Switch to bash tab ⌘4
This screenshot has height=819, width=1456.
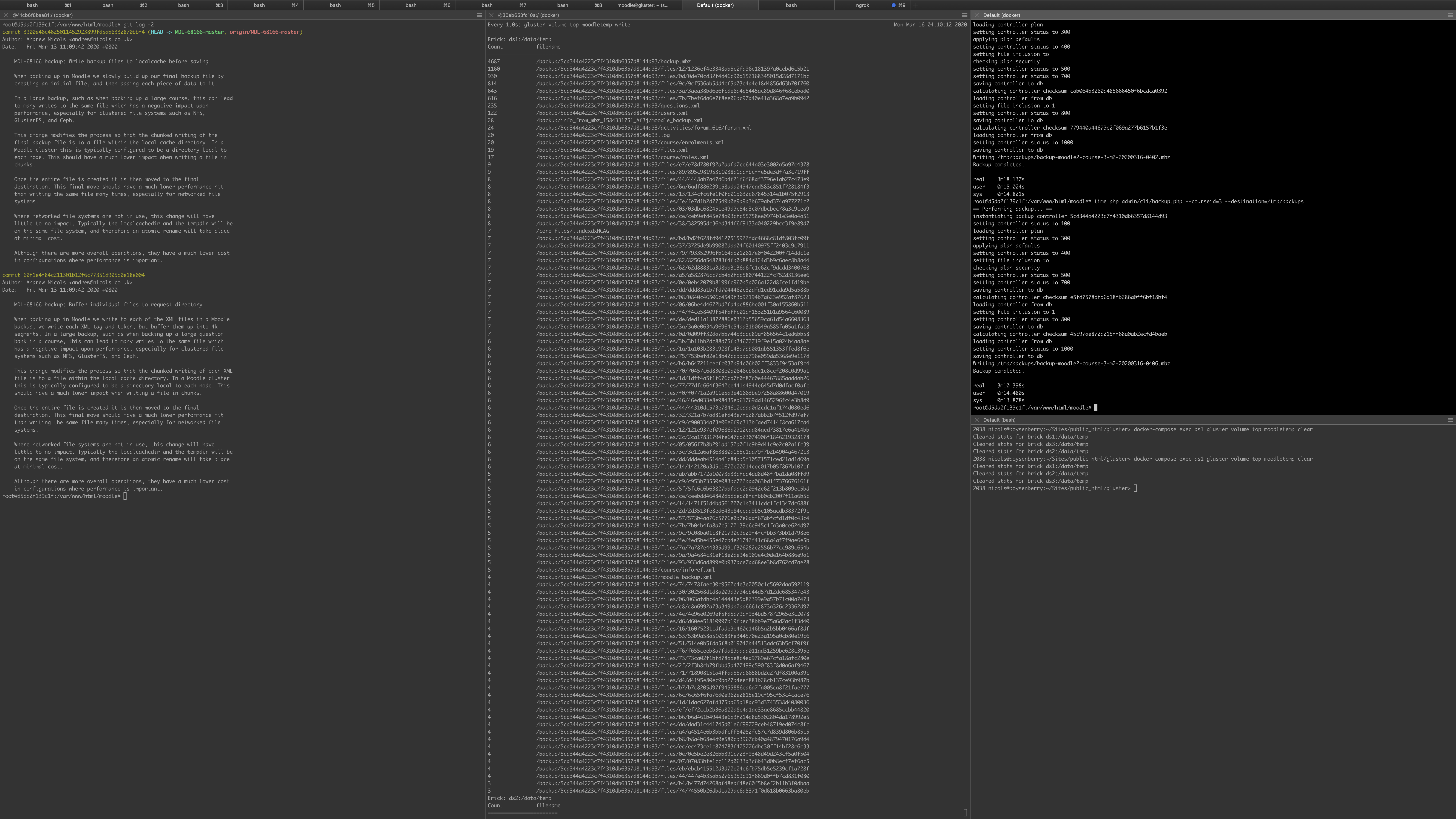(x=265, y=5)
